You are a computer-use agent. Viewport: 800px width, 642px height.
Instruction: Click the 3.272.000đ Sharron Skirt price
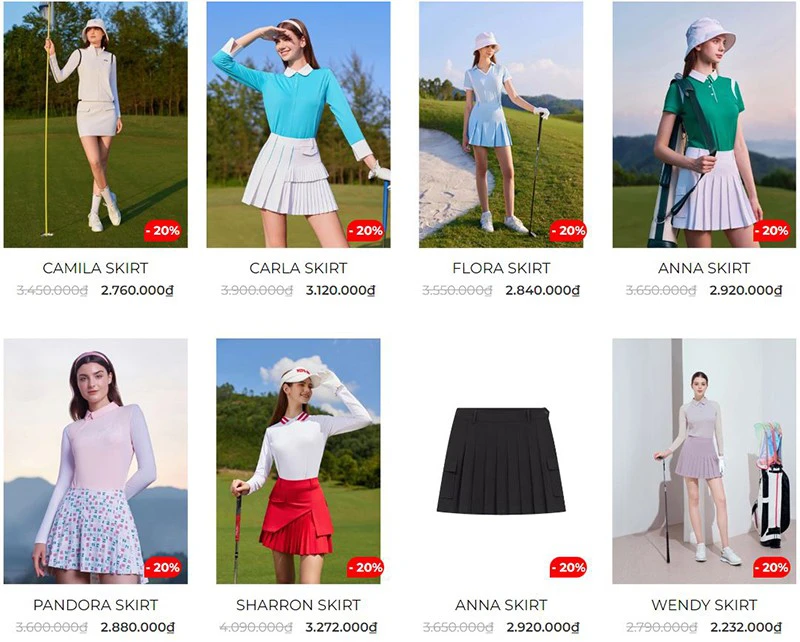(341, 627)
